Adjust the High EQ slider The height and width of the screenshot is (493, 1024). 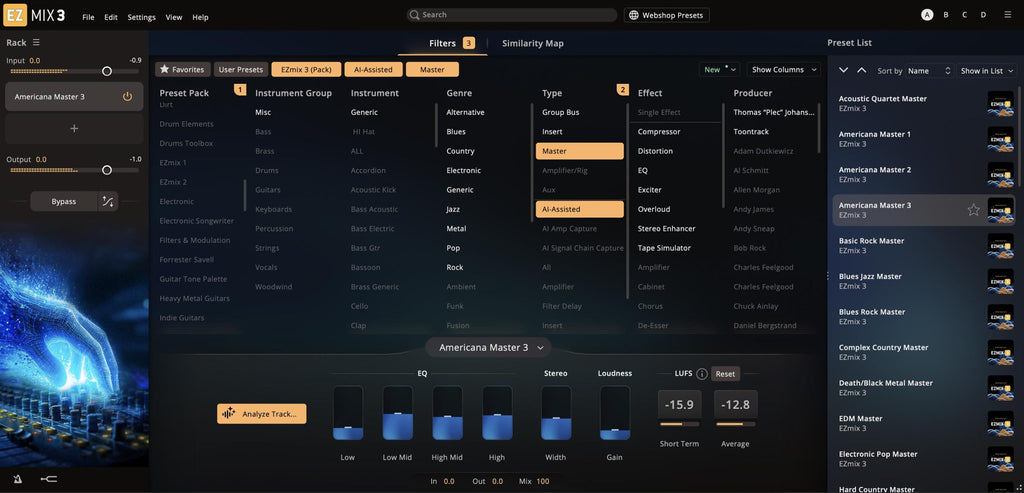[x=497, y=413]
